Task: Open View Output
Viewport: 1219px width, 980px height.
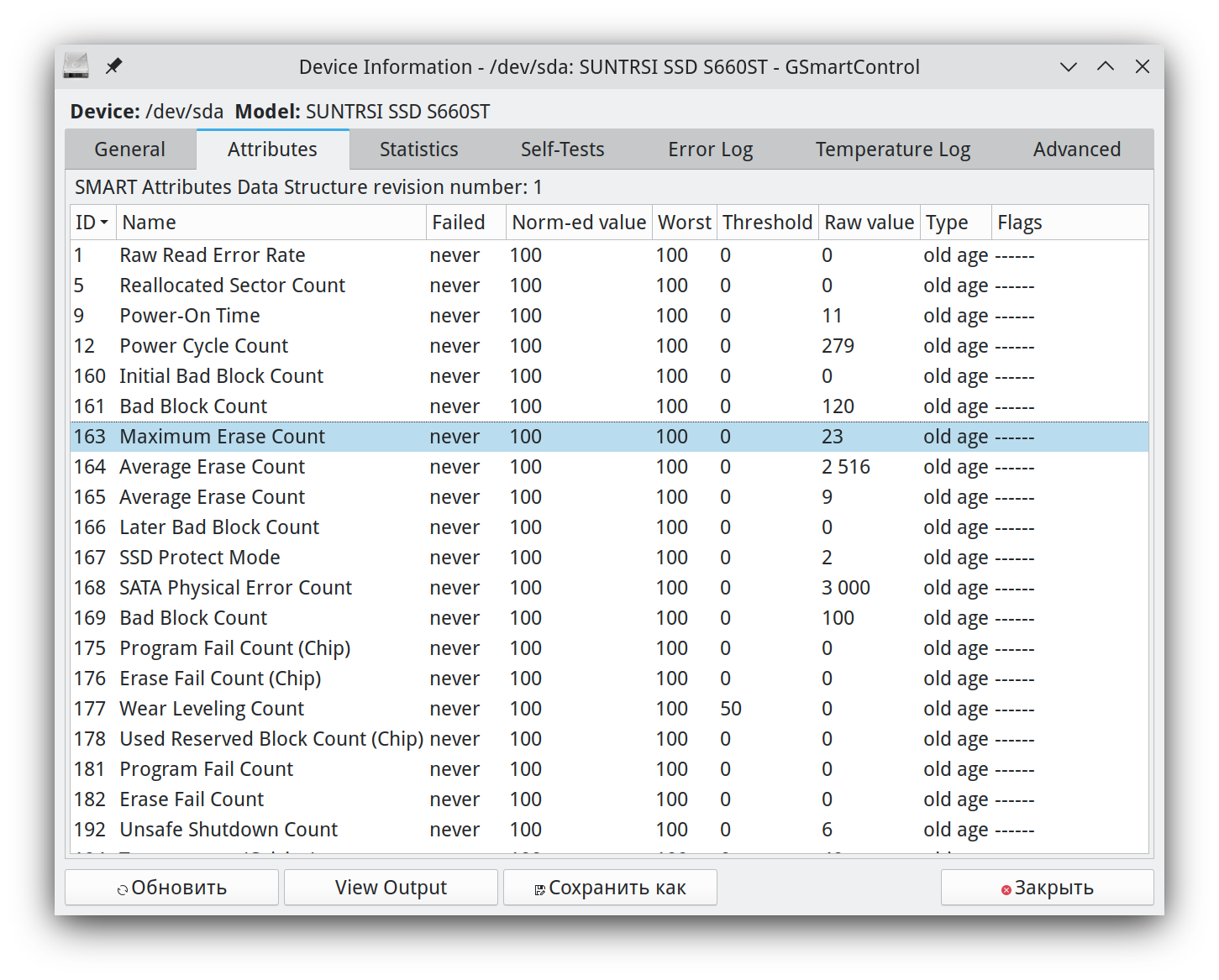Action: point(391,888)
